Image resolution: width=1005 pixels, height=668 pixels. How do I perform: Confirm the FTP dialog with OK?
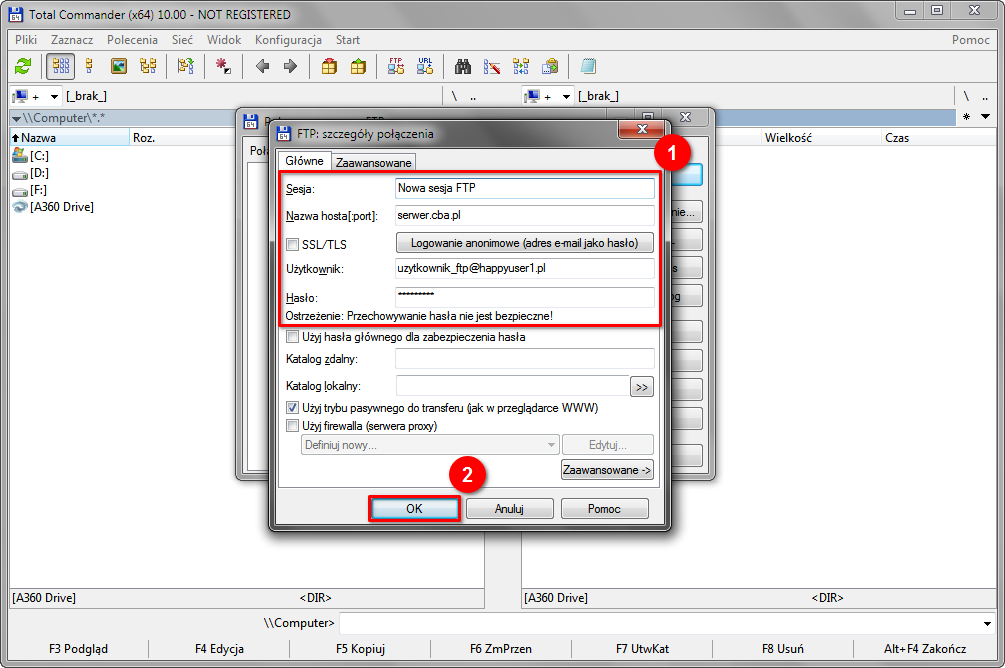click(414, 508)
